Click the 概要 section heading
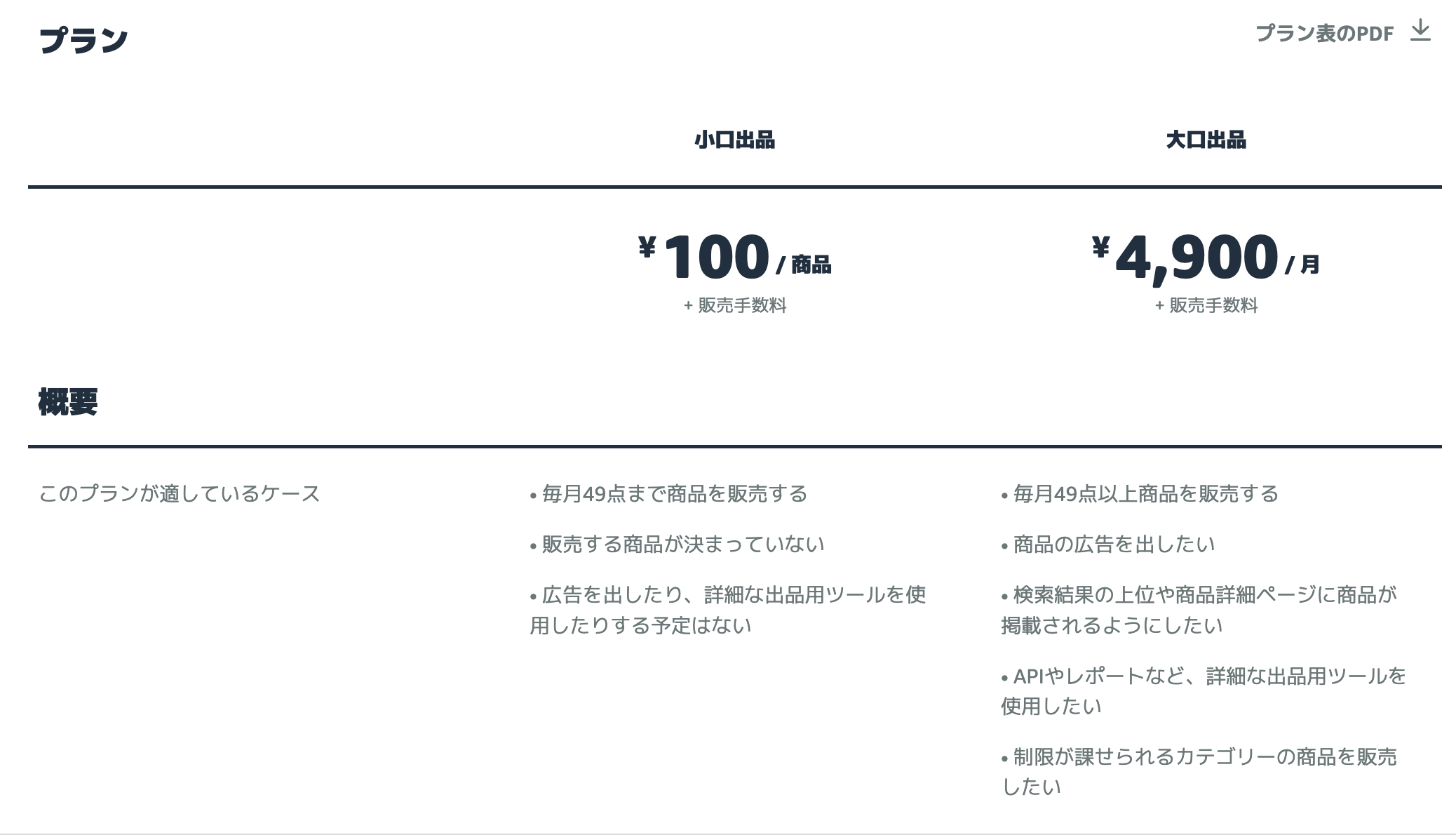 click(68, 401)
